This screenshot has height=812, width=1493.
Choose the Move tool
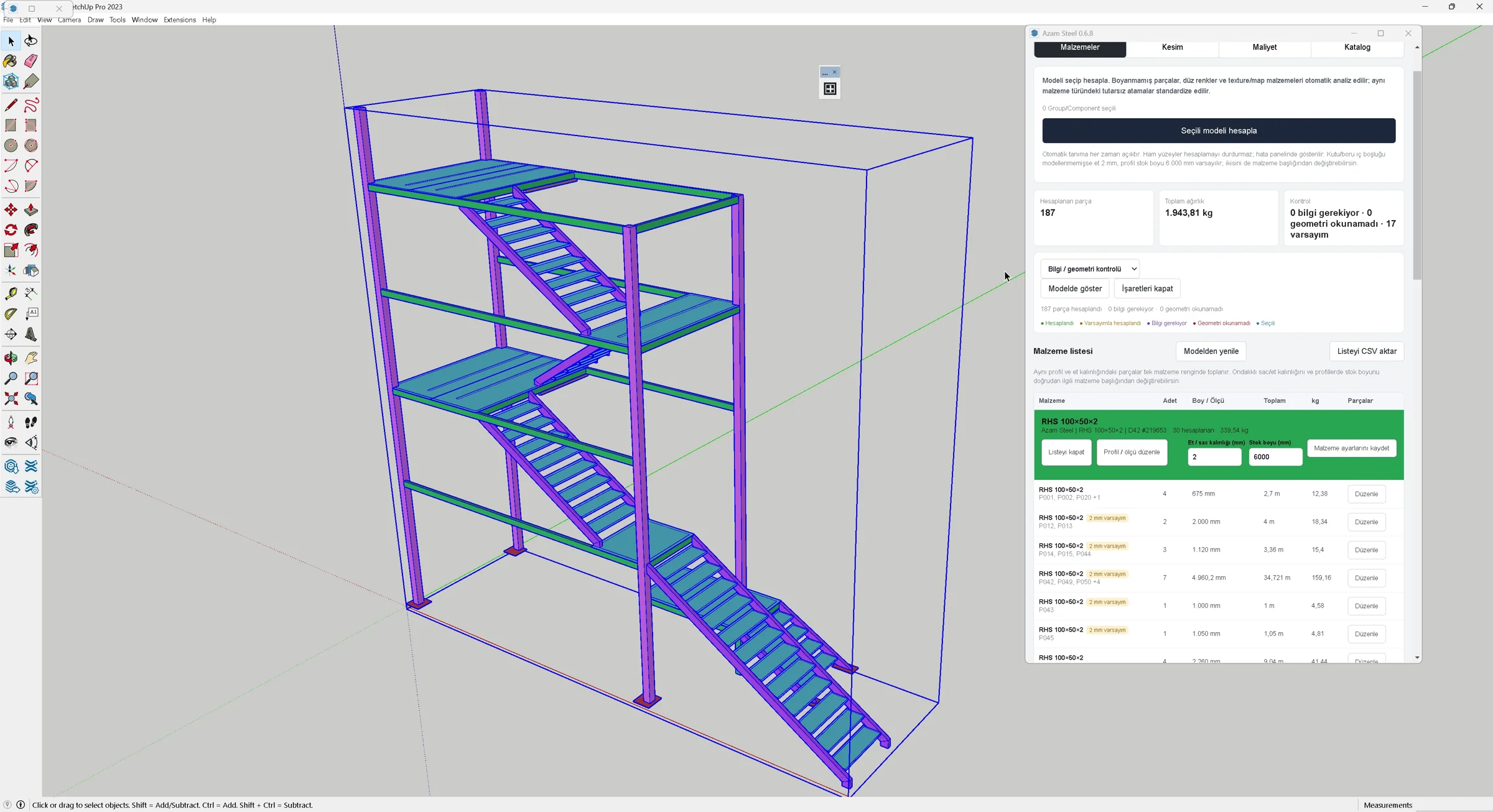pos(11,210)
